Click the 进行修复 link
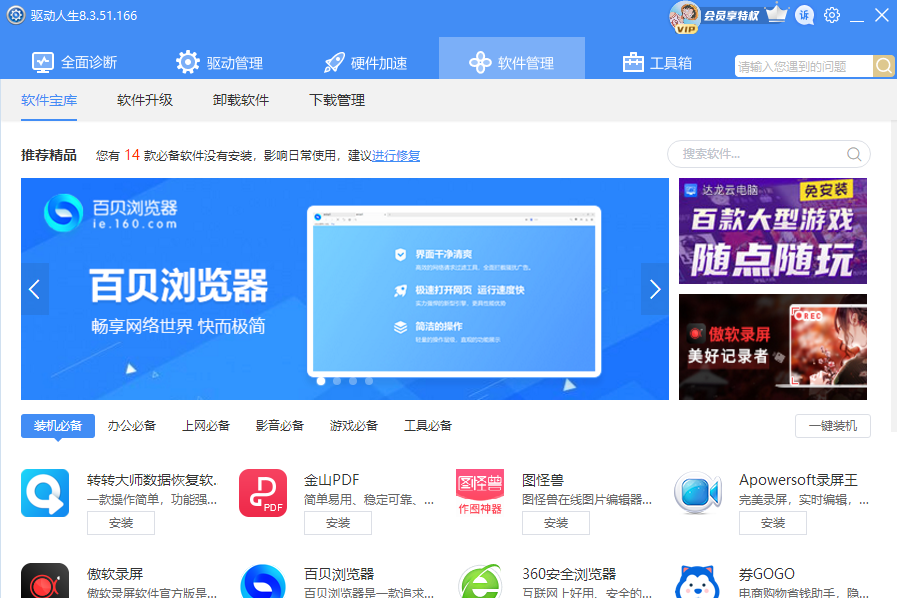The height and width of the screenshot is (598, 897). click(396, 156)
